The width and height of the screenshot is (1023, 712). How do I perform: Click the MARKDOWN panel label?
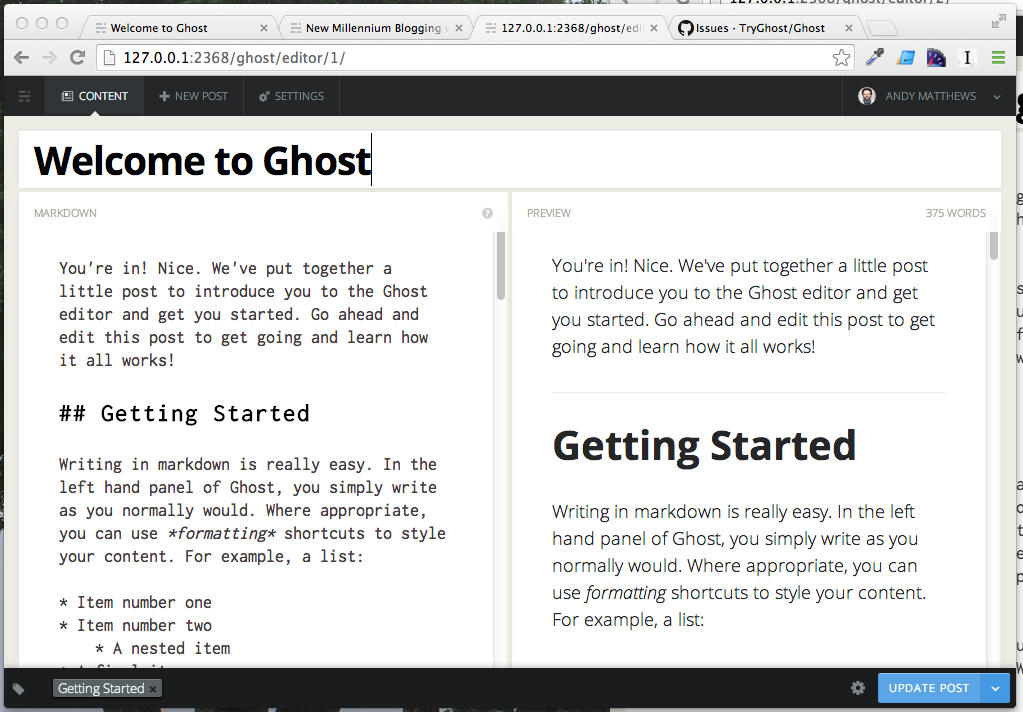coord(65,213)
